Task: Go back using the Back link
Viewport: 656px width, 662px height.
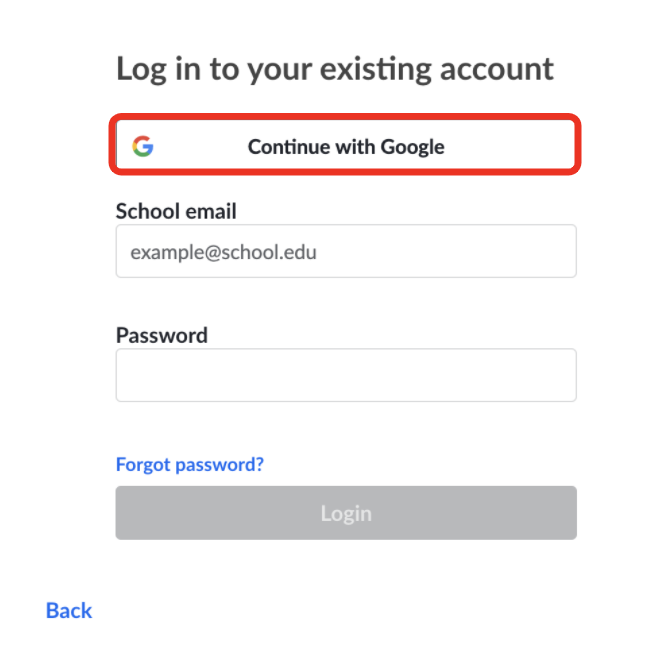Action: pos(69,610)
